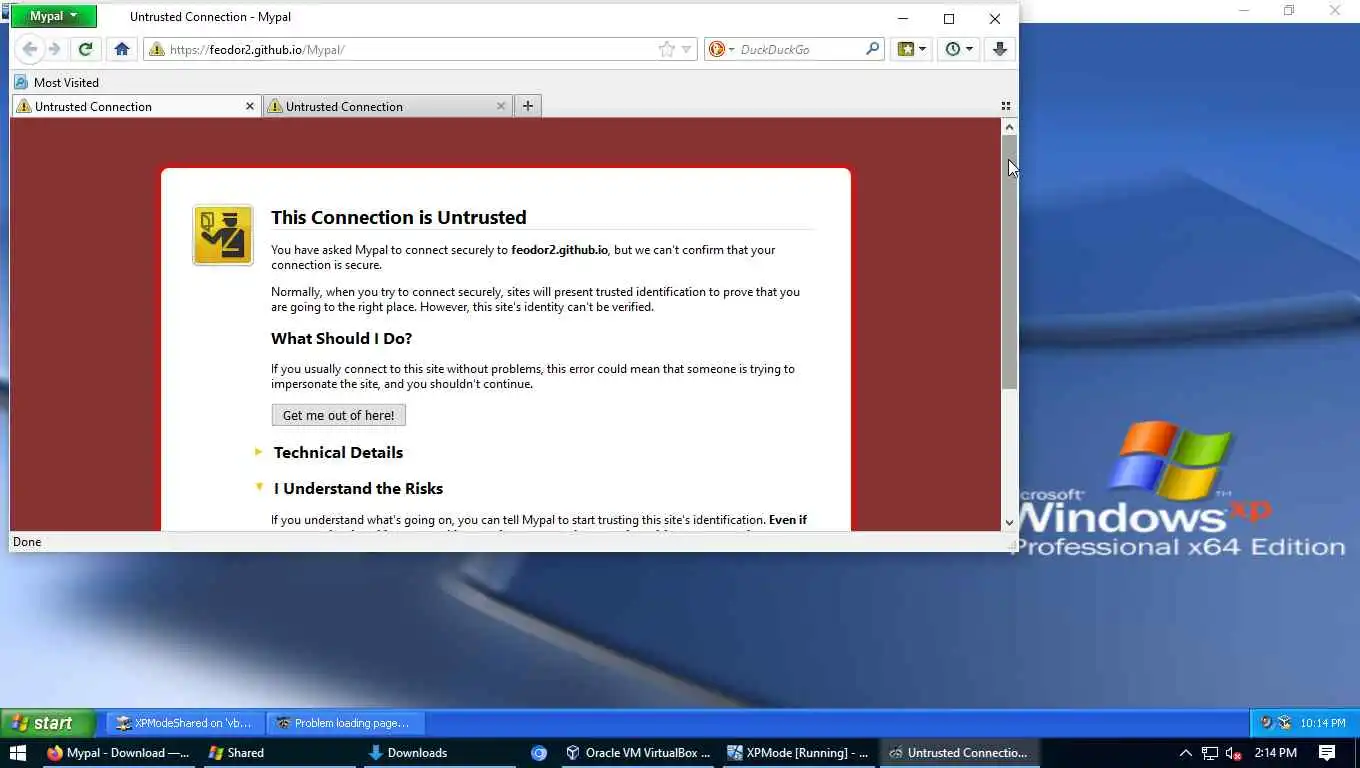Click the This Connection is Untrusted heading
Screen dimensions: 1360x768
click(x=398, y=217)
